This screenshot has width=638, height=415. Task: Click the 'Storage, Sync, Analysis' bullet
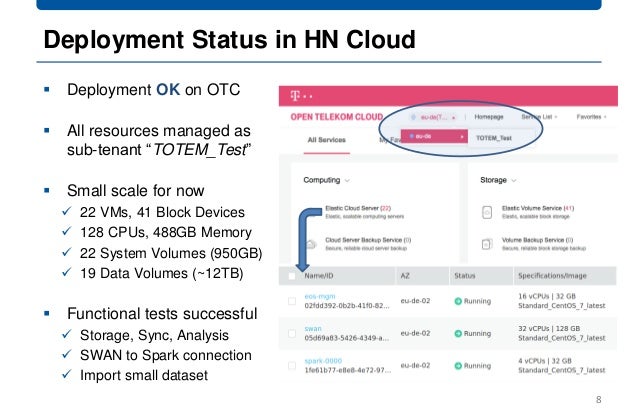154,335
